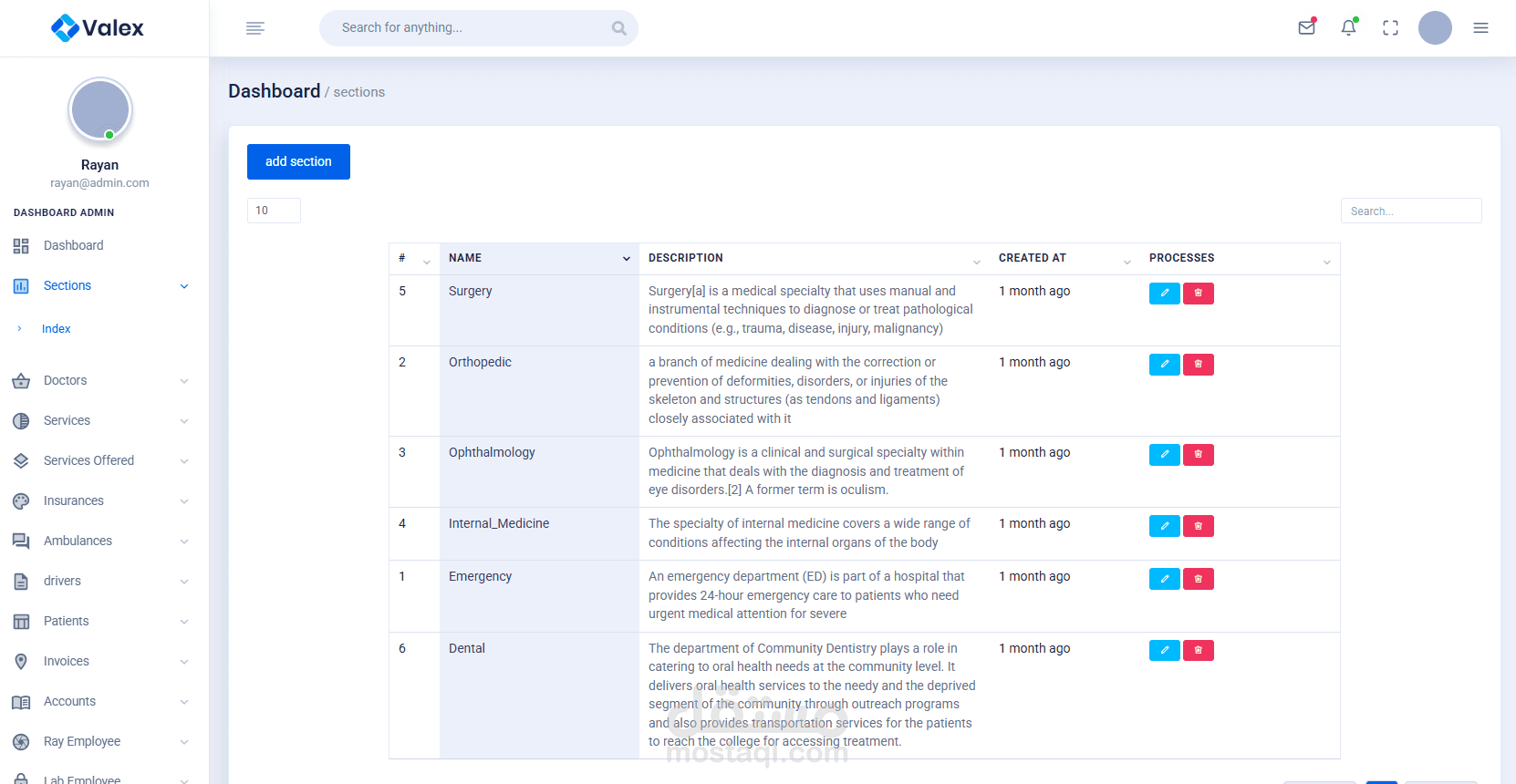The image size is (1516, 784).
Task: Click the sidebar collapse hamburger icon
Action: pyautogui.click(x=255, y=28)
